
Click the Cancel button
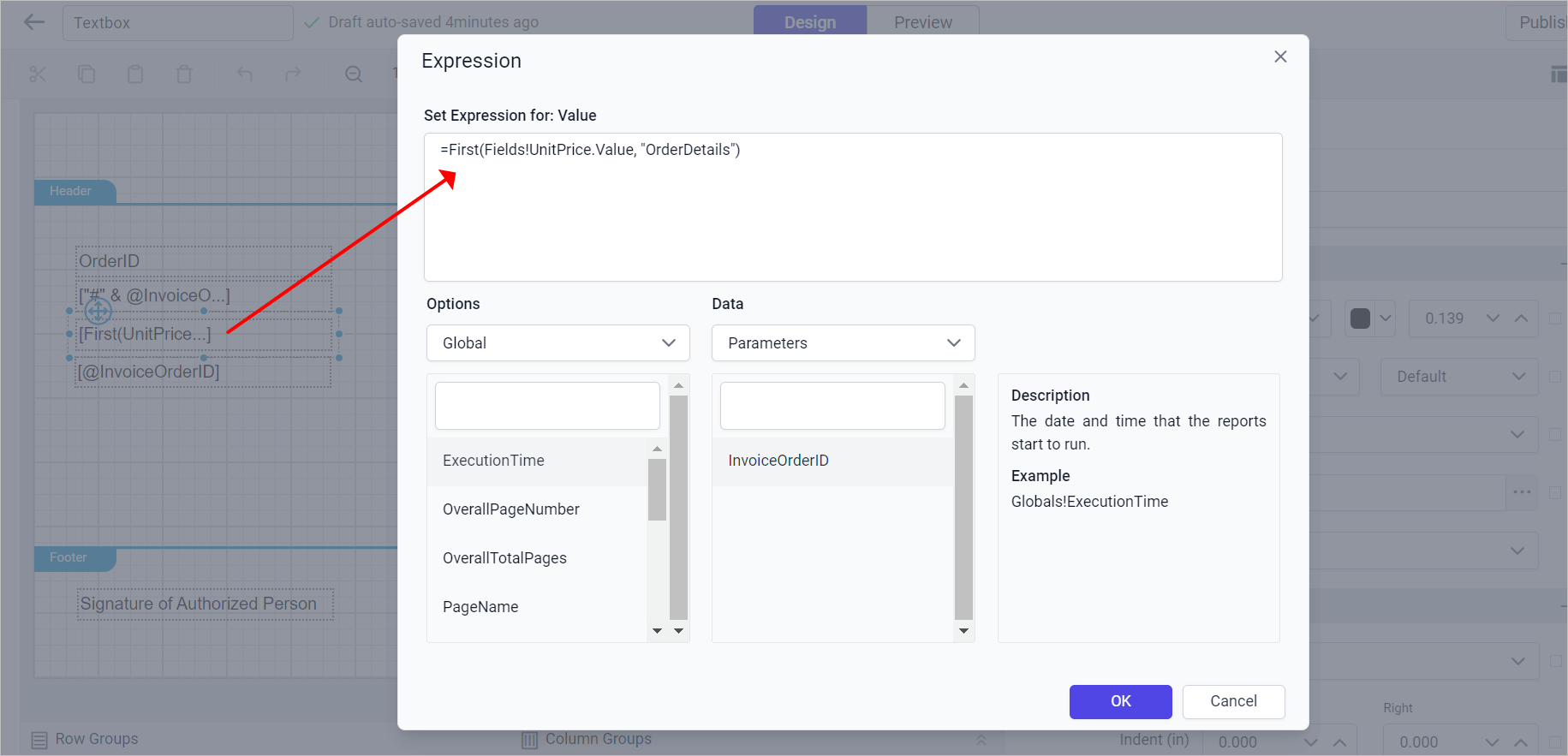click(1234, 701)
